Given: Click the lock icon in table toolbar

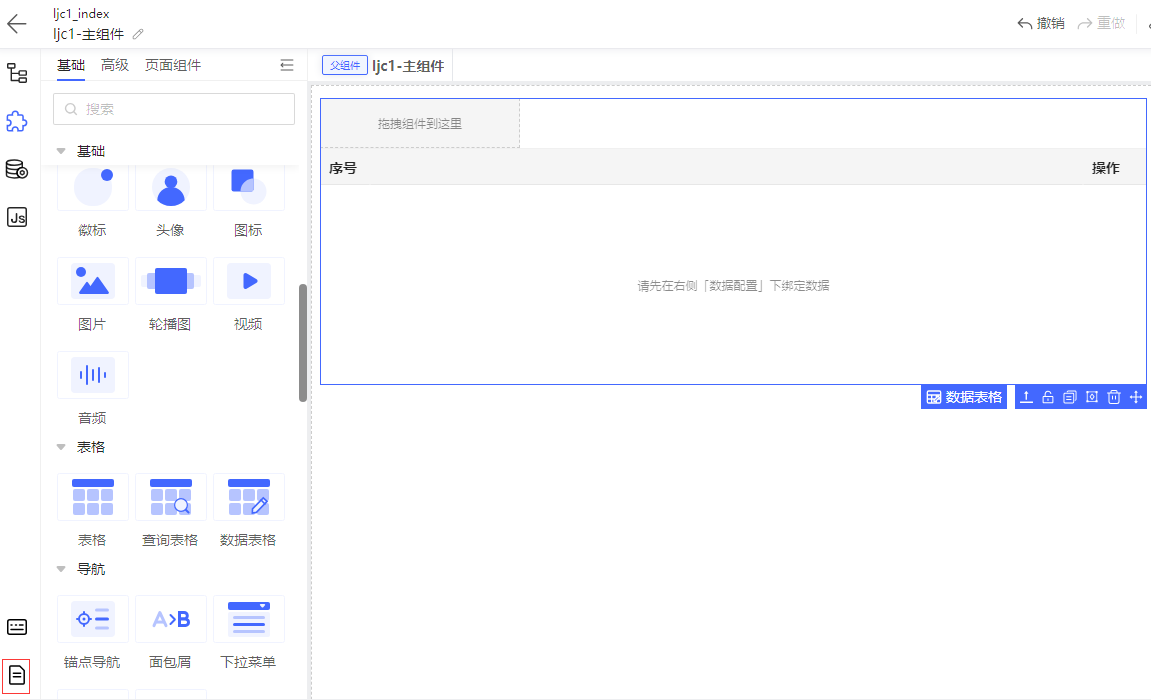Looking at the screenshot, I should tap(1047, 397).
